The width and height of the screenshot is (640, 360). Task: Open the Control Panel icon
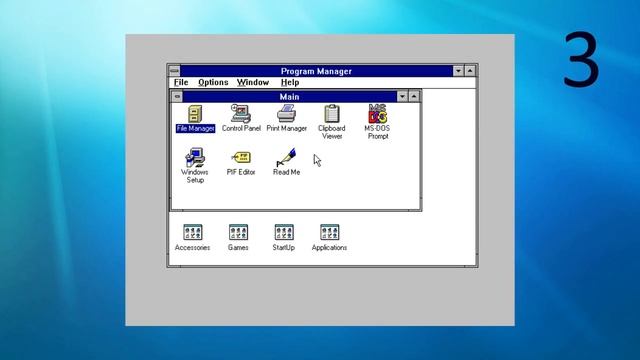pyautogui.click(x=241, y=113)
